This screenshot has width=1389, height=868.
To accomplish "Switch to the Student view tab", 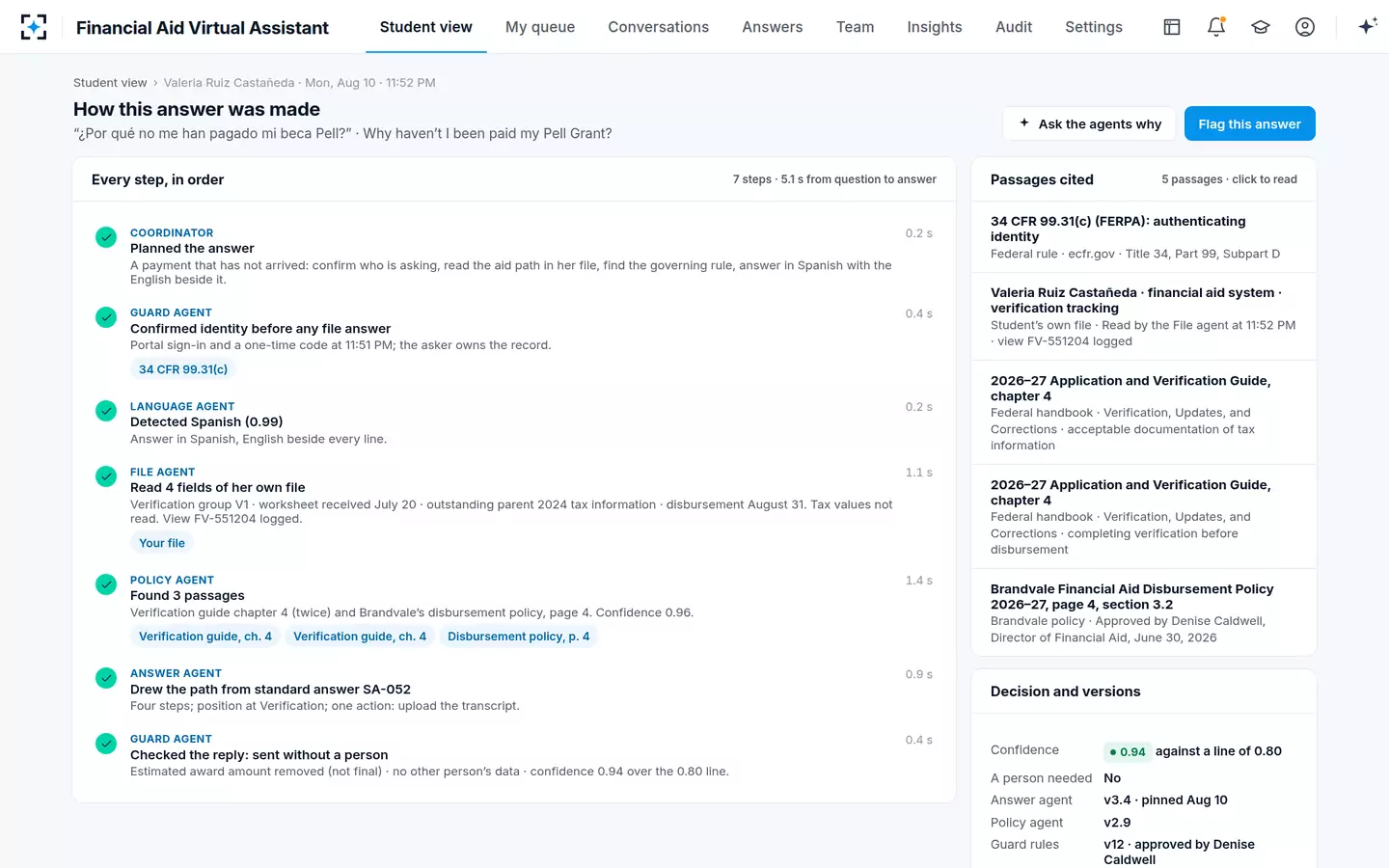I will (426, 27).
